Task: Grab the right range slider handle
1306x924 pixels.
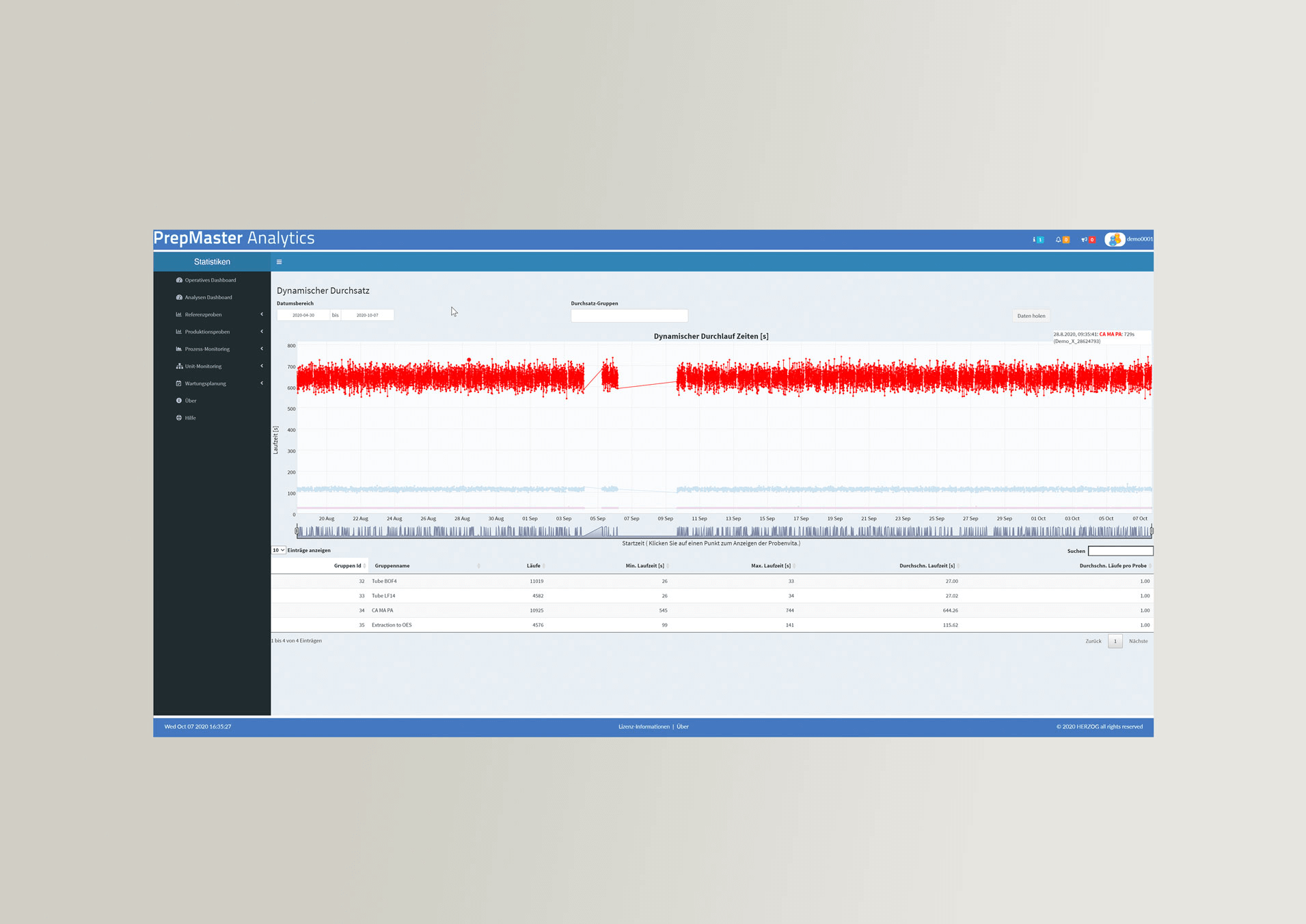Action: coord(1152,531)
